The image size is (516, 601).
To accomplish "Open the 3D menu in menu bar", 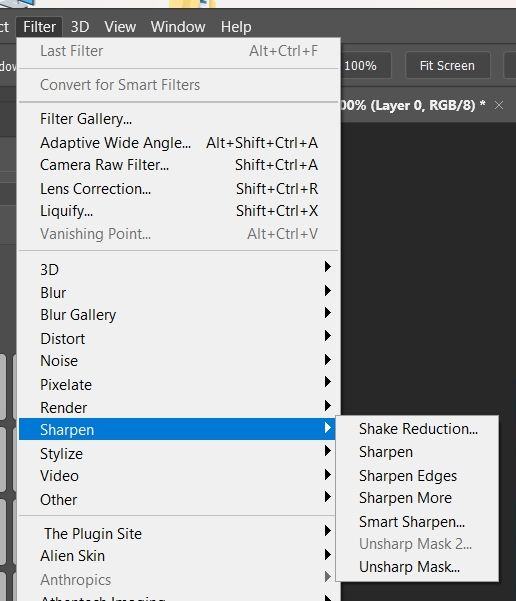I will tap(80, 27).
